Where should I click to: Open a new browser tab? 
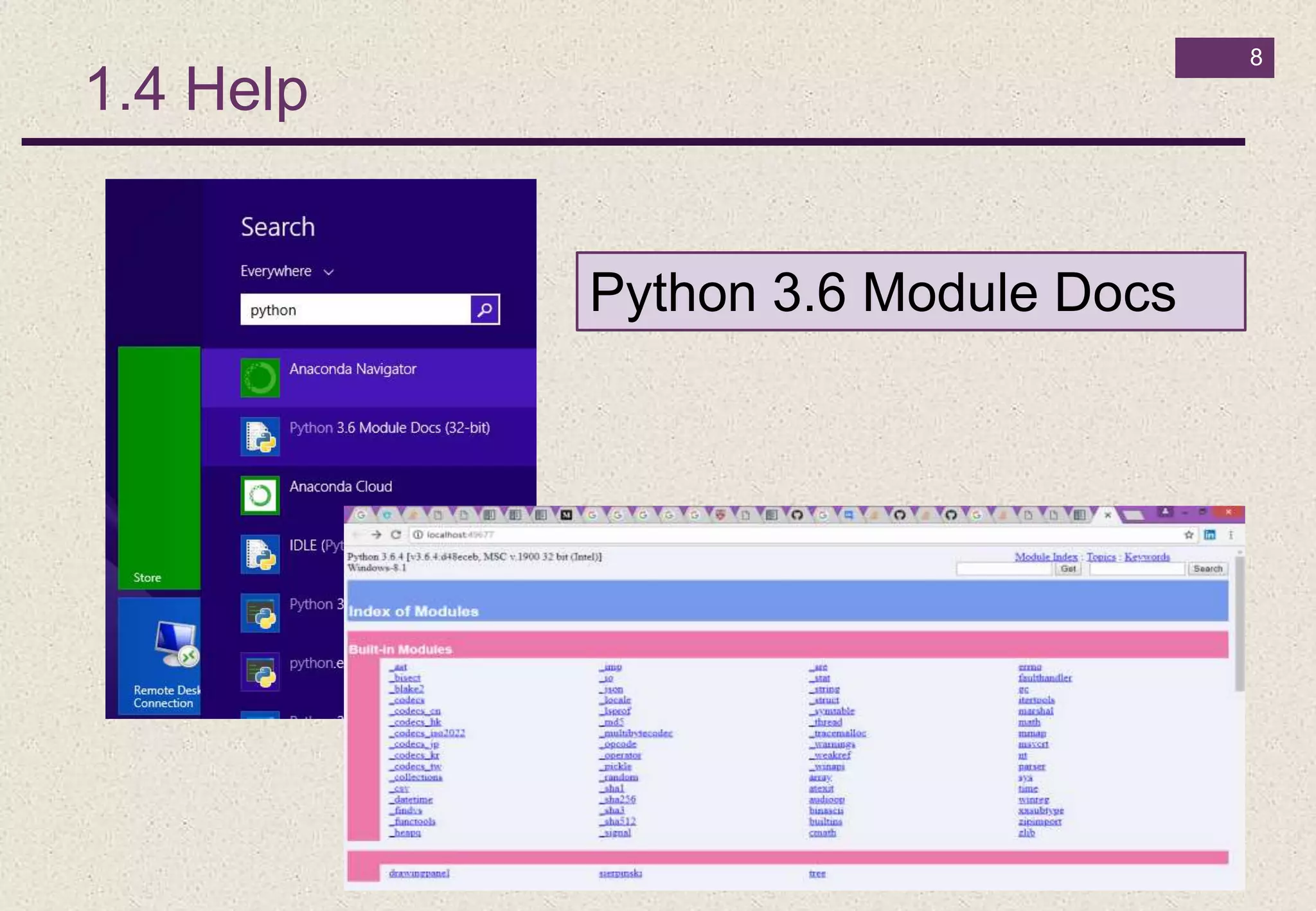coord(1134,515)
